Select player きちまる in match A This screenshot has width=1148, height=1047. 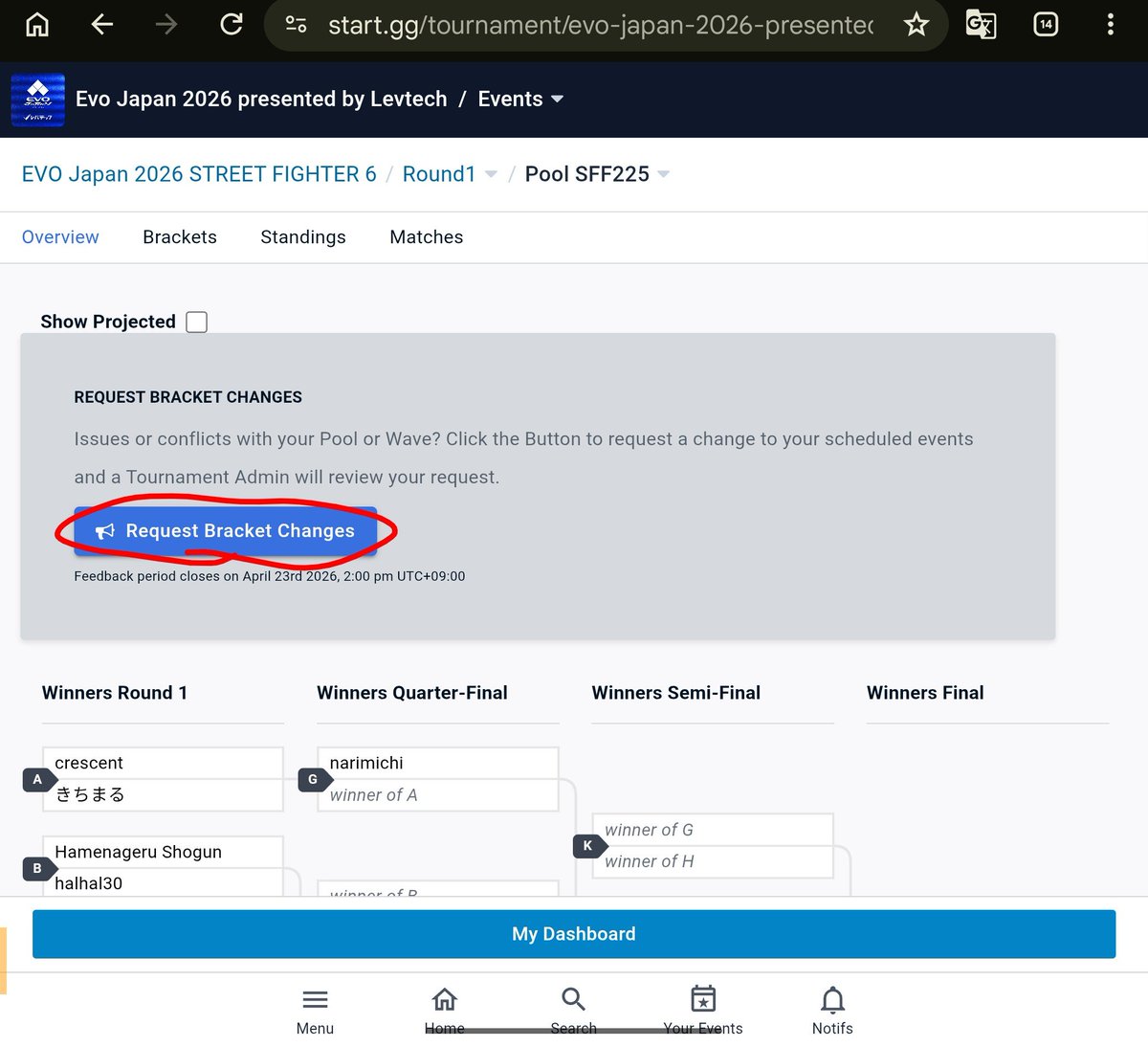pos(163,794)
